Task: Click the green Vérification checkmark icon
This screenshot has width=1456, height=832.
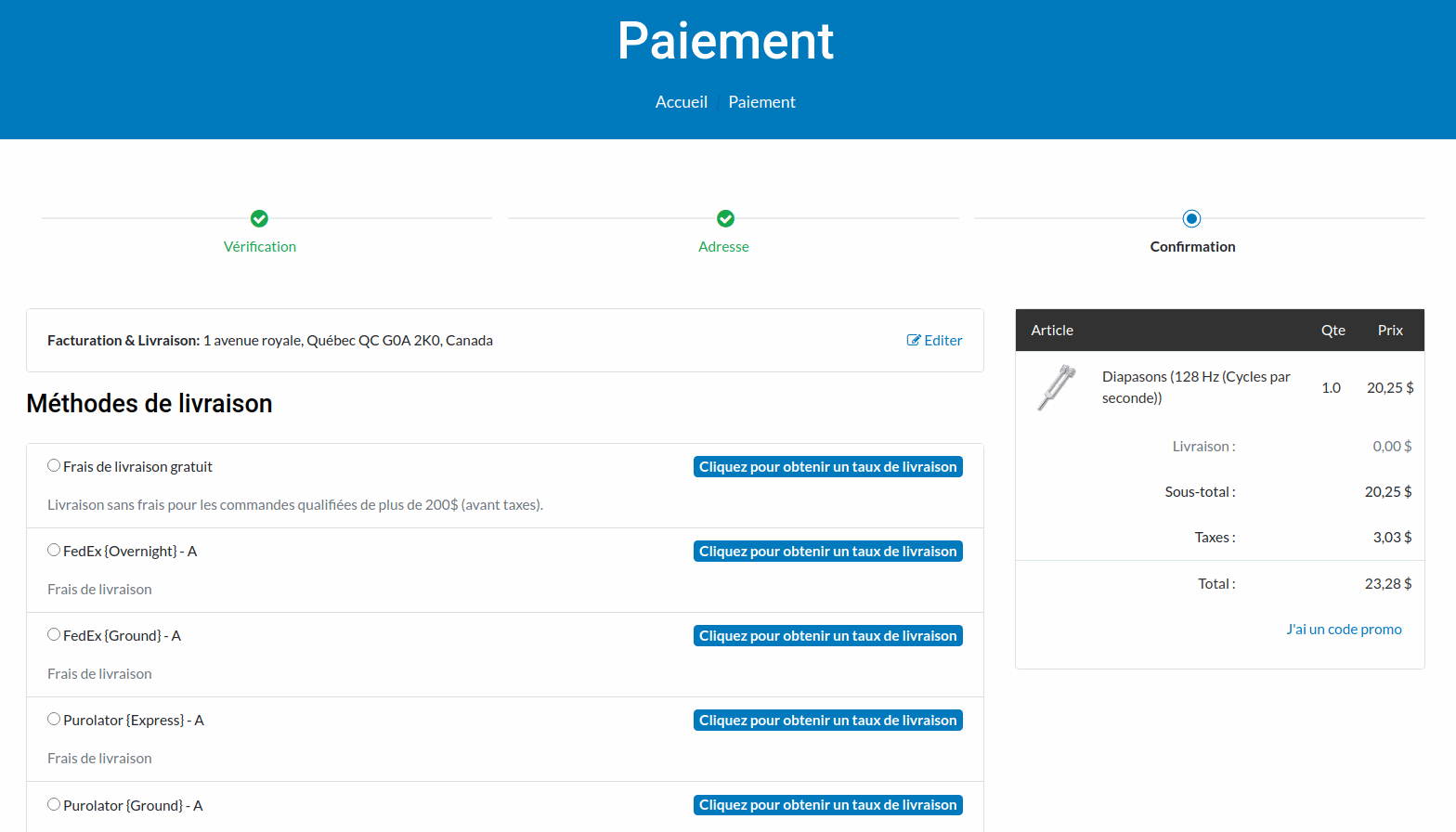Action: [259, 218]
